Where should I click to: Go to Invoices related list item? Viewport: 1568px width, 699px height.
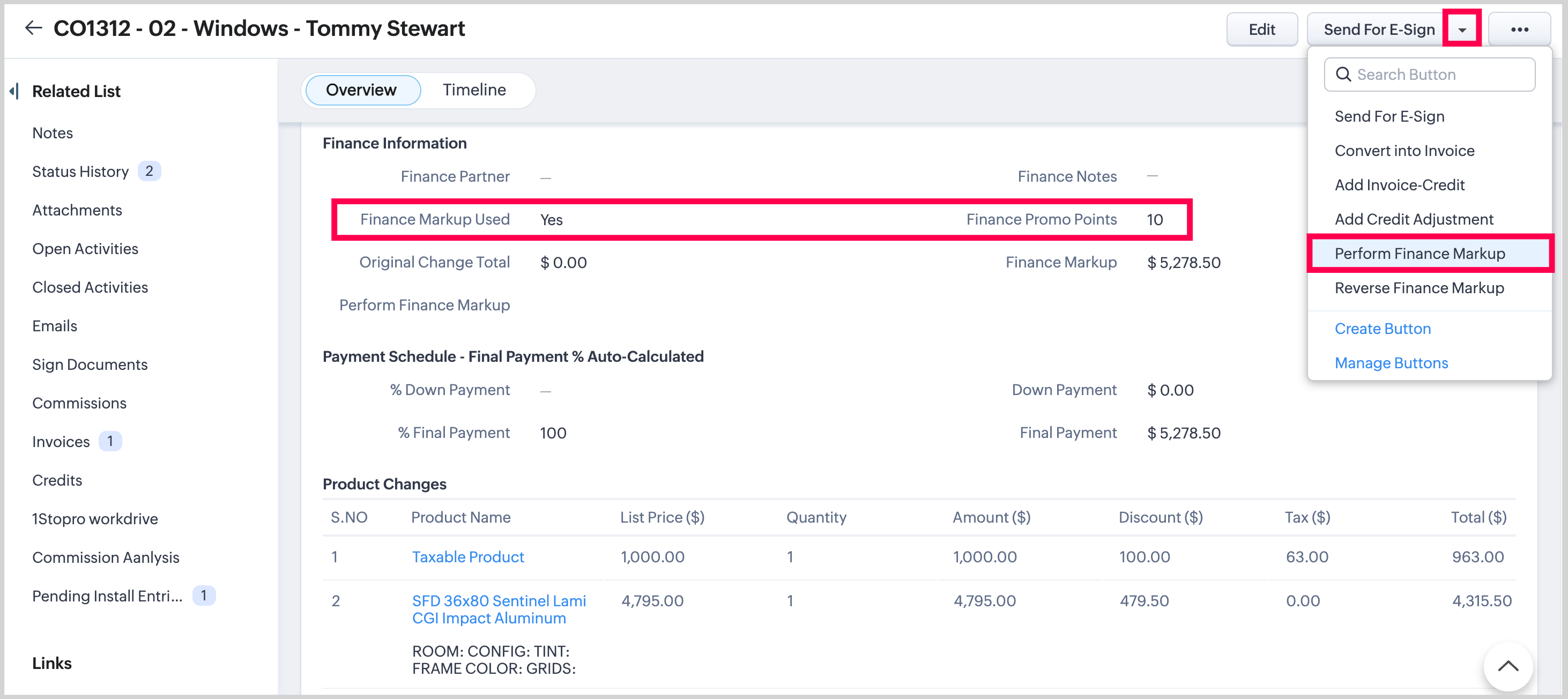tap(61, 442)
